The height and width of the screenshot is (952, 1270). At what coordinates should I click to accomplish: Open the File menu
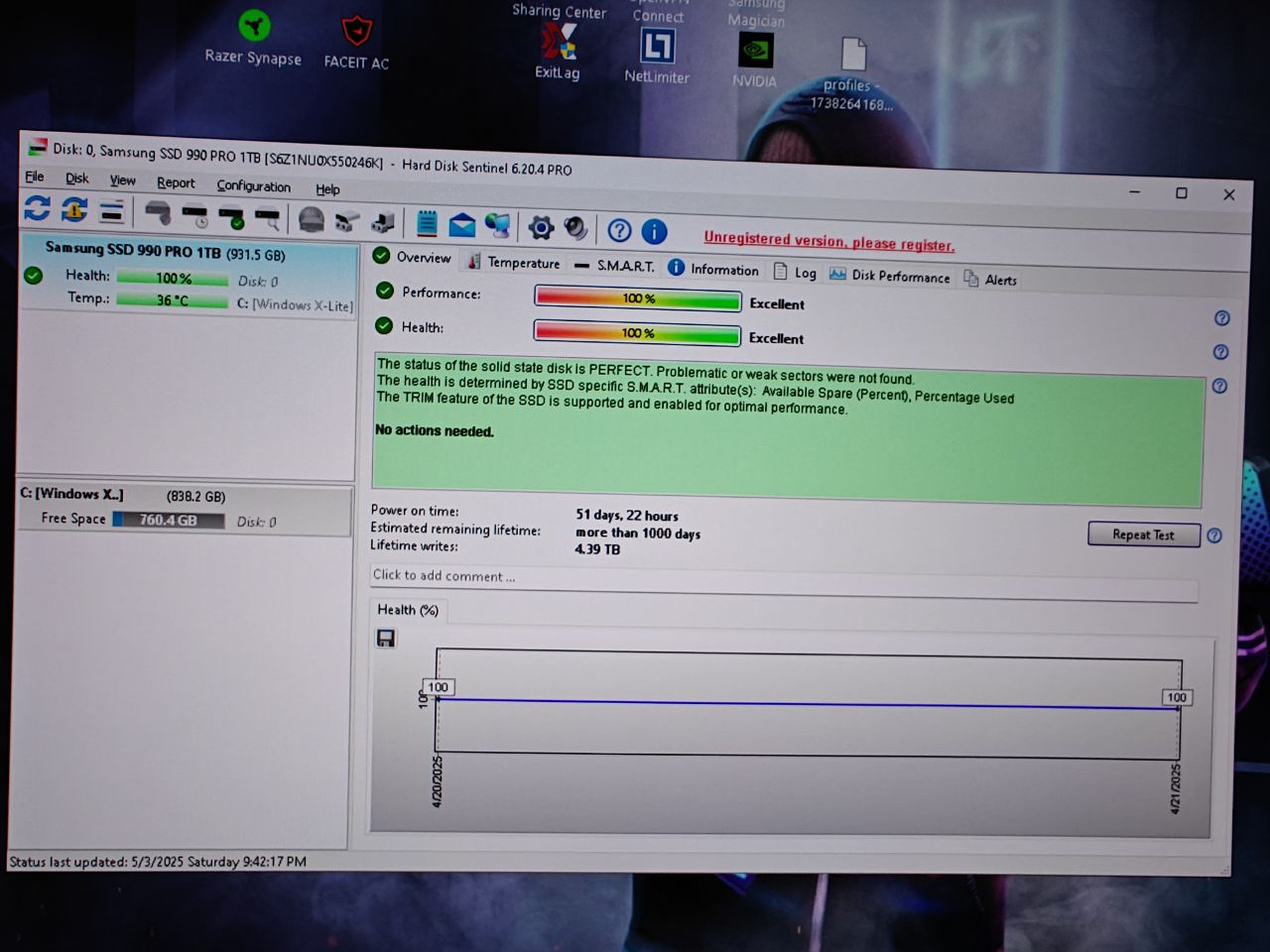pos(35,177)
